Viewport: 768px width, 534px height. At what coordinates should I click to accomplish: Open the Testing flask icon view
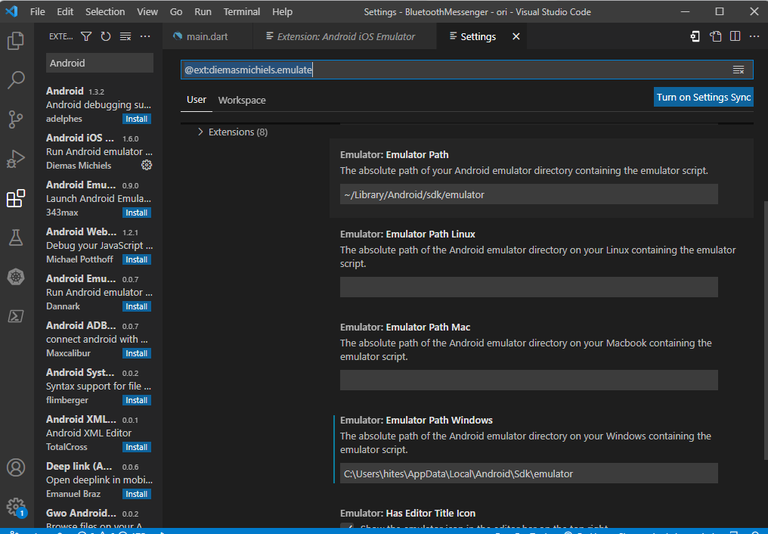(x=16, y=237)
